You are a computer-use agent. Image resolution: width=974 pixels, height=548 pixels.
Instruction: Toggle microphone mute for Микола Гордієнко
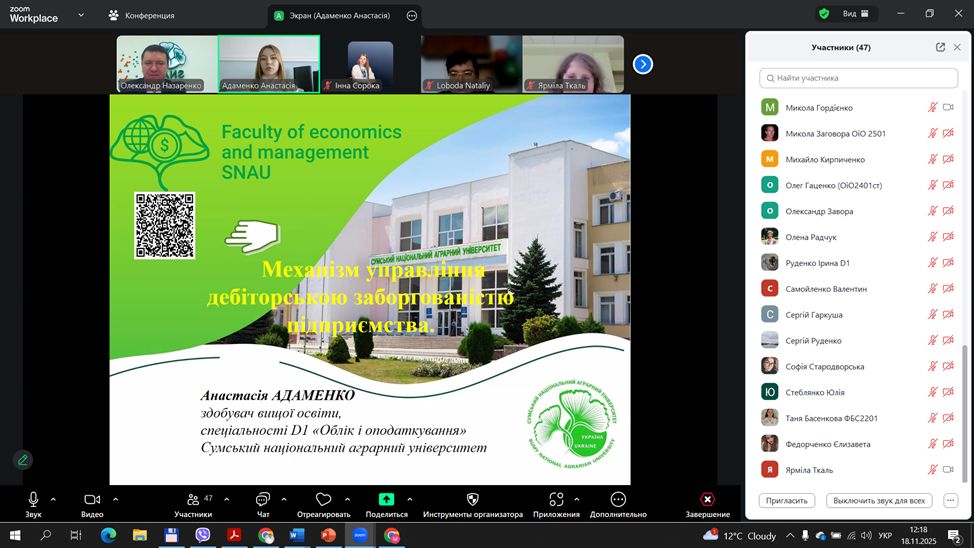(x=932, y=107)
